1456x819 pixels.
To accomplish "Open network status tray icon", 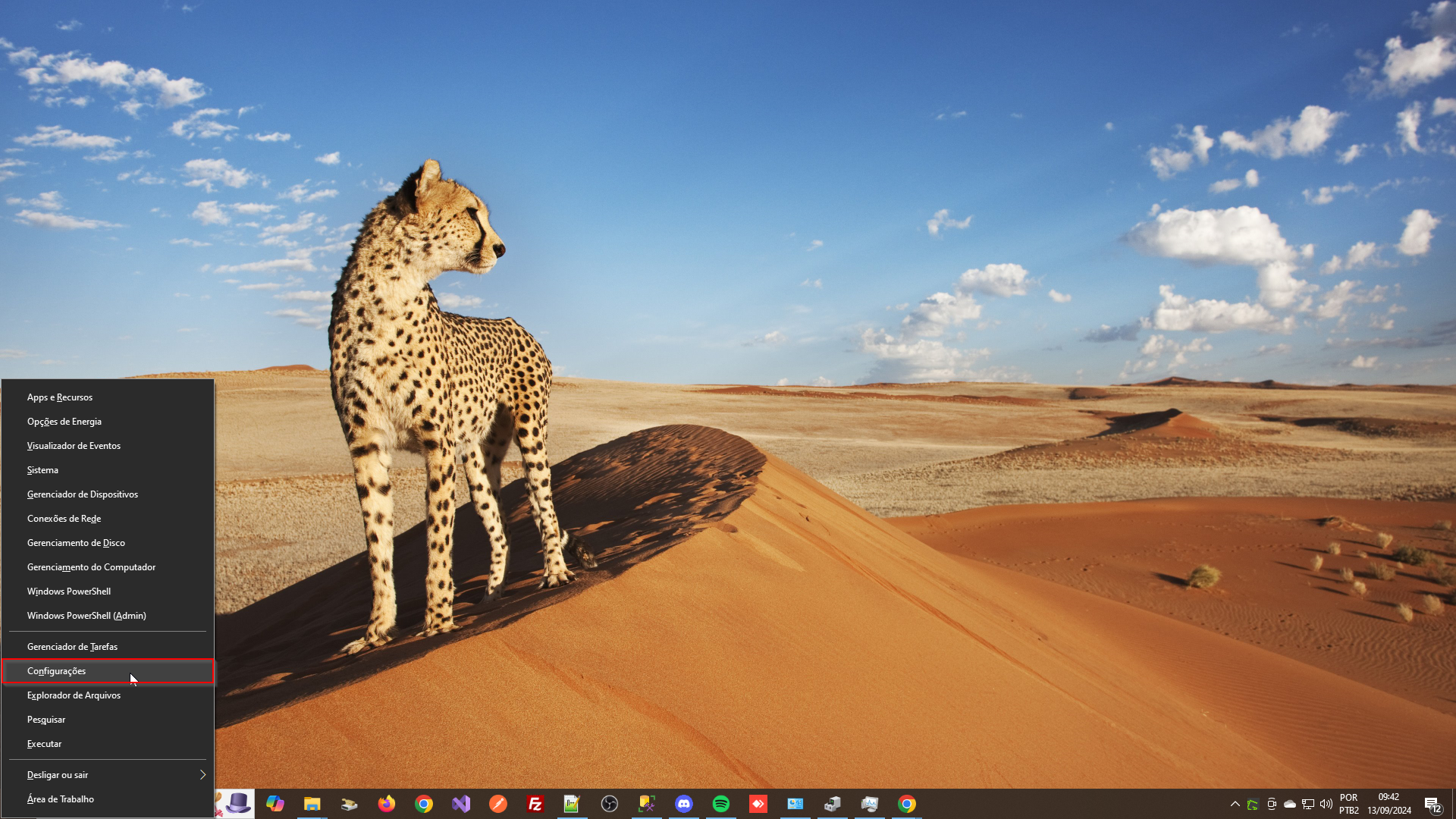I will (x=1308, y=805).
